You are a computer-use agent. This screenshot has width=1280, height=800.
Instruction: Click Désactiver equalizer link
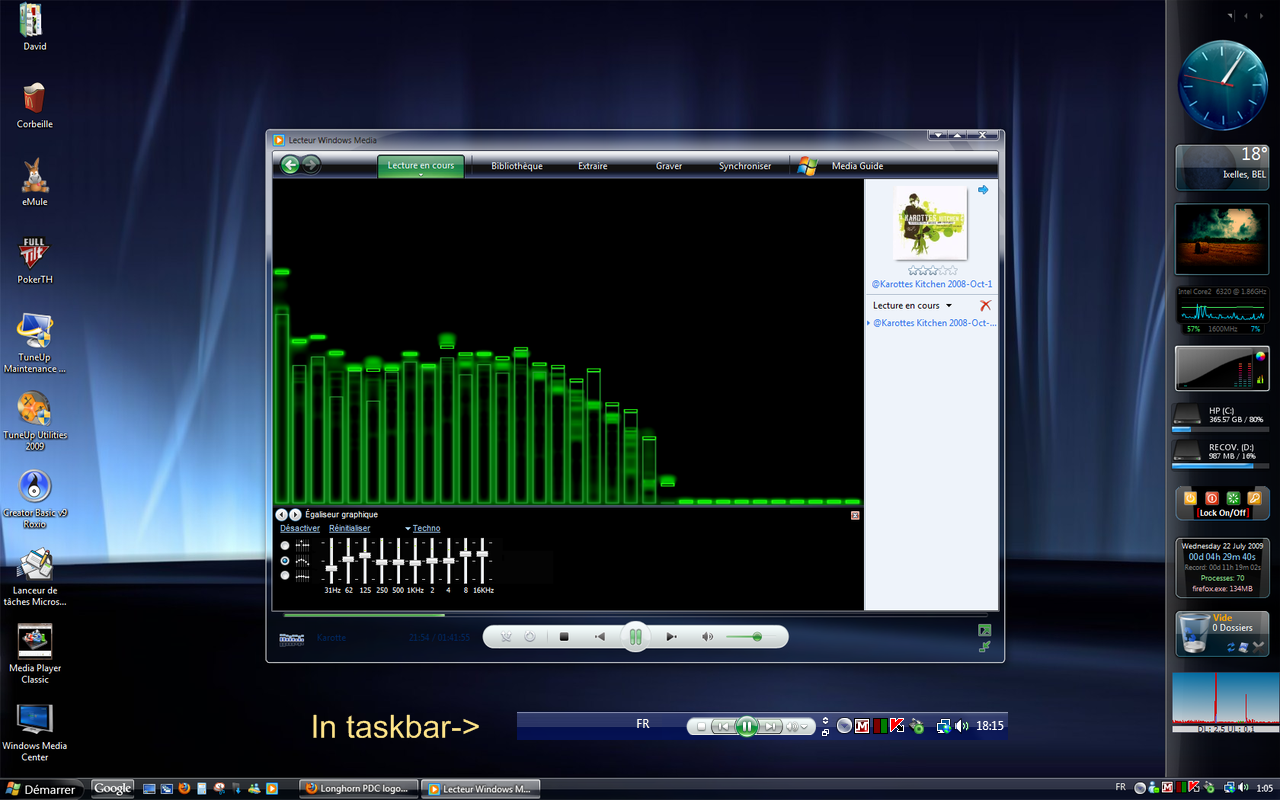(x=300, y=528)
